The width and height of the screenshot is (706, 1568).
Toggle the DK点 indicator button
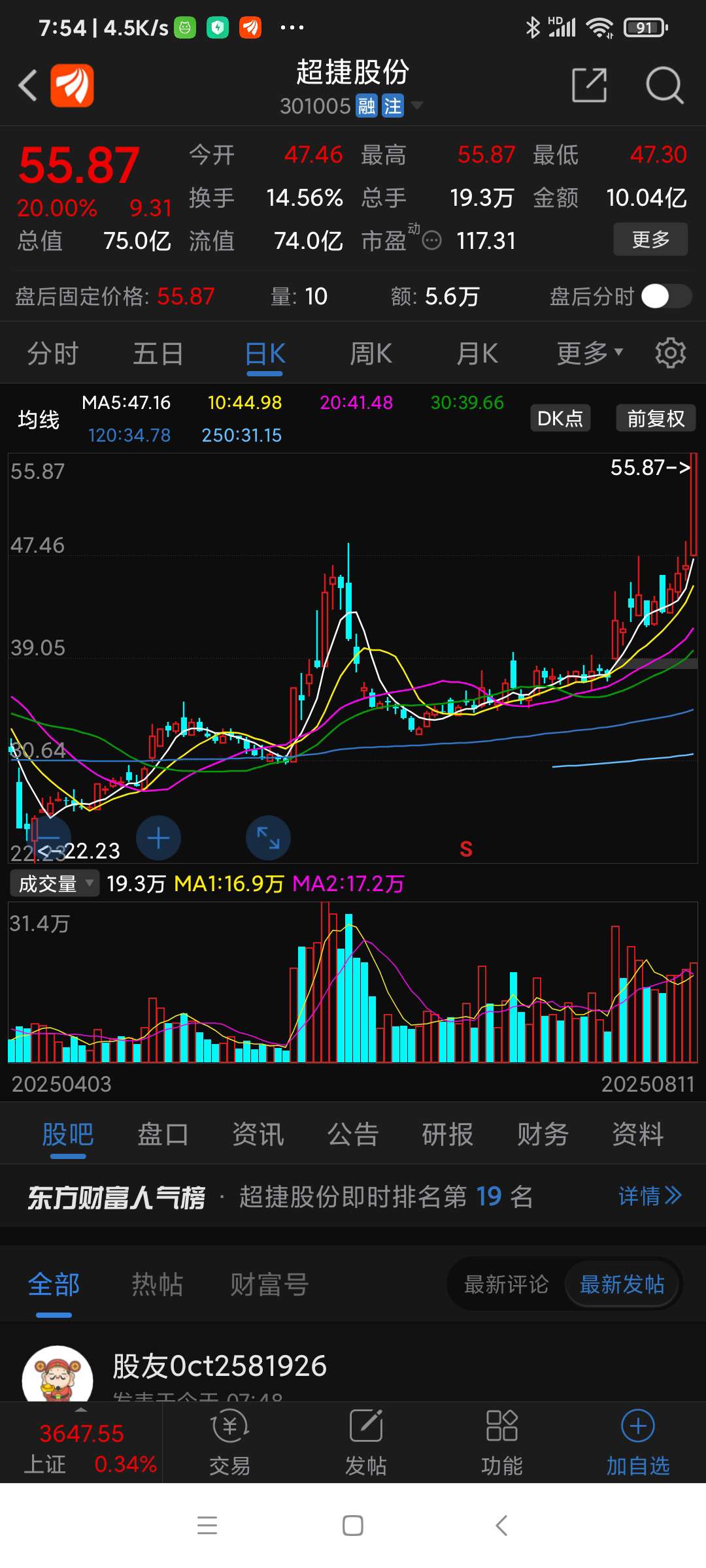point(560,418)
